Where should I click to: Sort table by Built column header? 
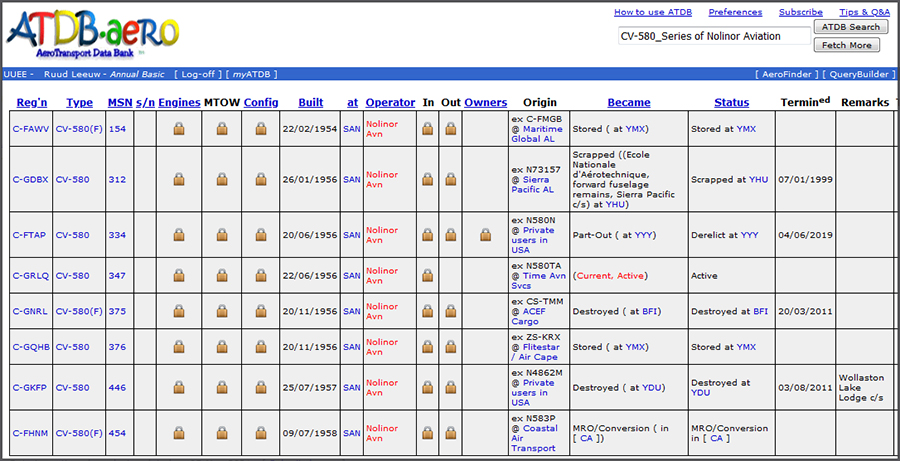click(310, 102)
